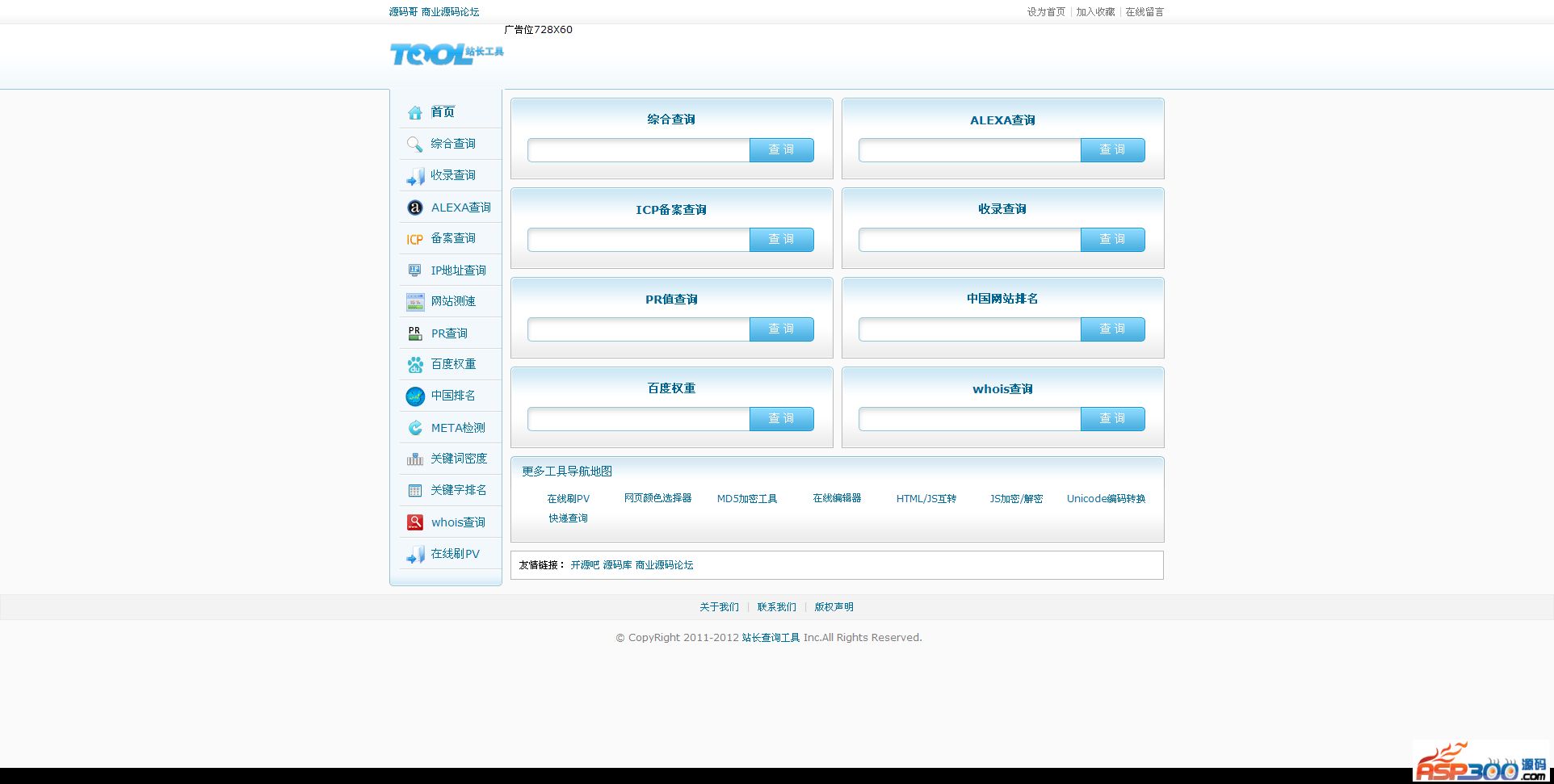Image resolution: width=1554 pixels, height=784 pixels.
Task: Click the globe icon beside 中国排名
Action: pos(415,396)
